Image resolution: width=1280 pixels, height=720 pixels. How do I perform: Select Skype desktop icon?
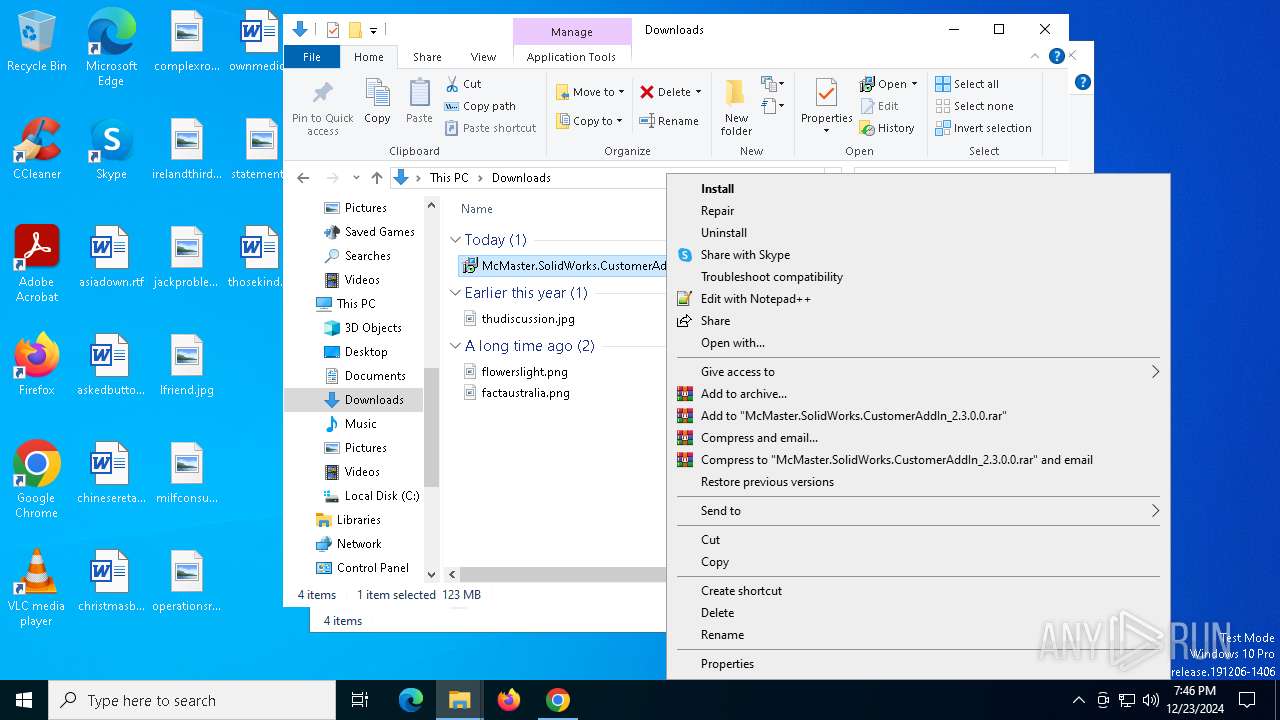[111, 150]
